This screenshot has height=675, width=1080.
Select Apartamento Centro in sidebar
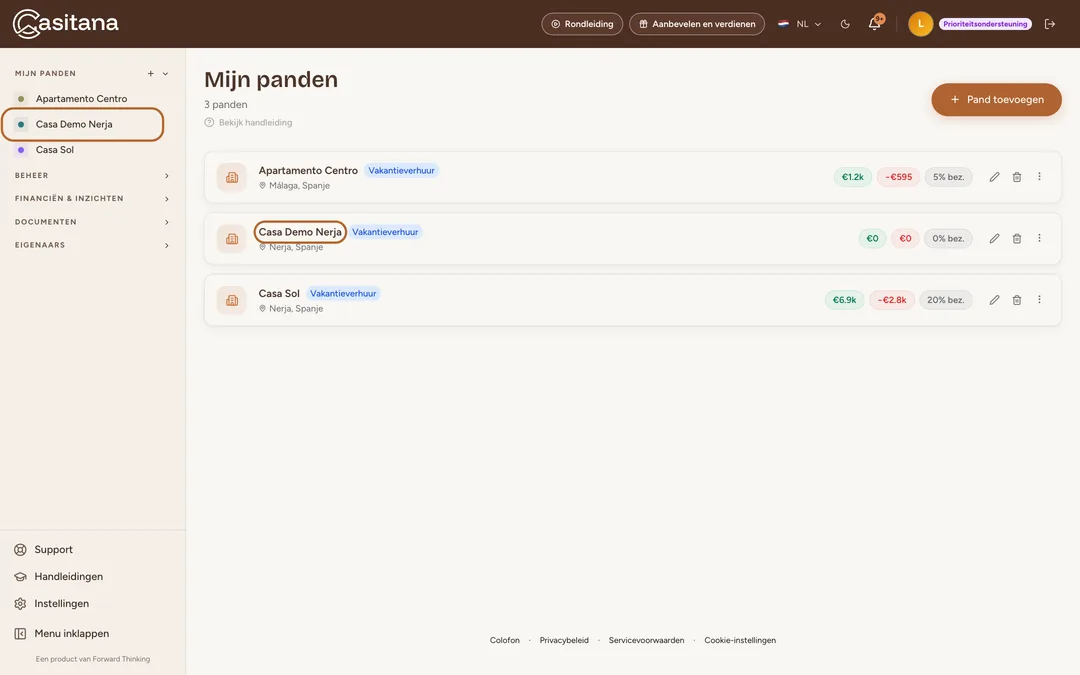coord(83,98)
